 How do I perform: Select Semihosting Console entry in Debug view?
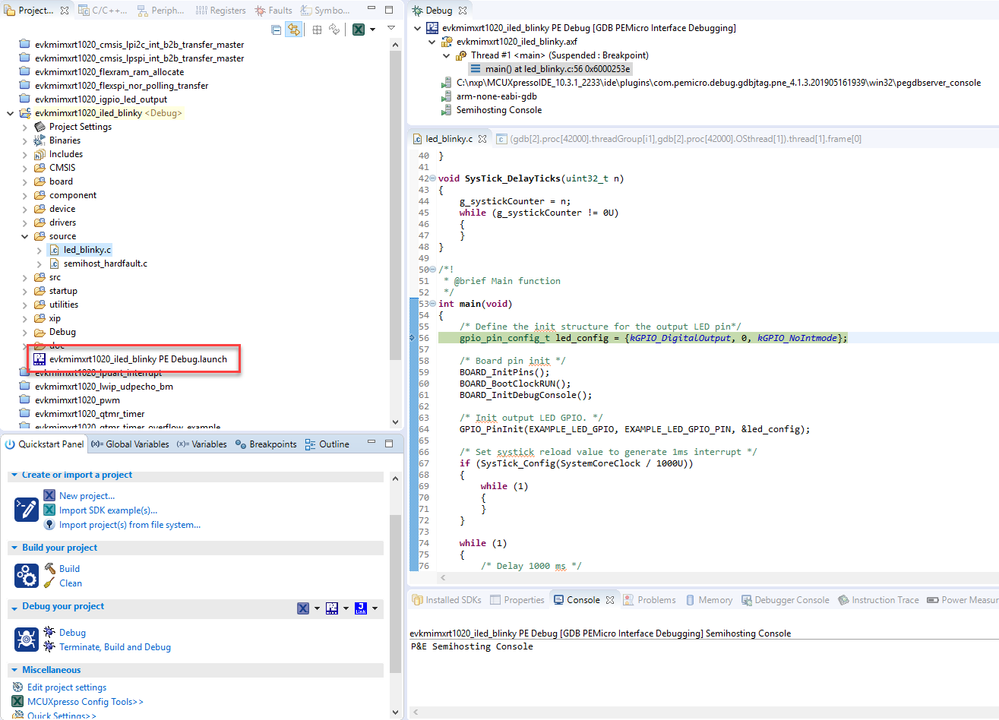[498, 110]
